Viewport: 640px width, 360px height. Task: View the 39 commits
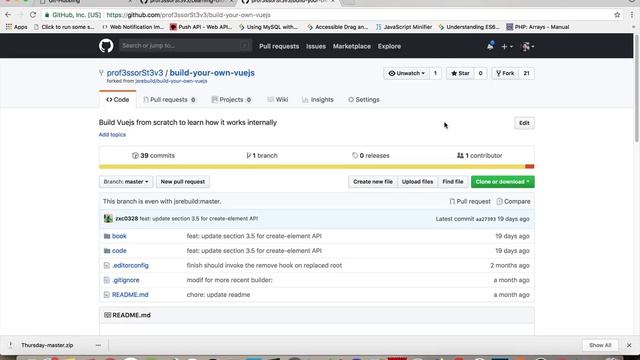[x=153, y=156]
